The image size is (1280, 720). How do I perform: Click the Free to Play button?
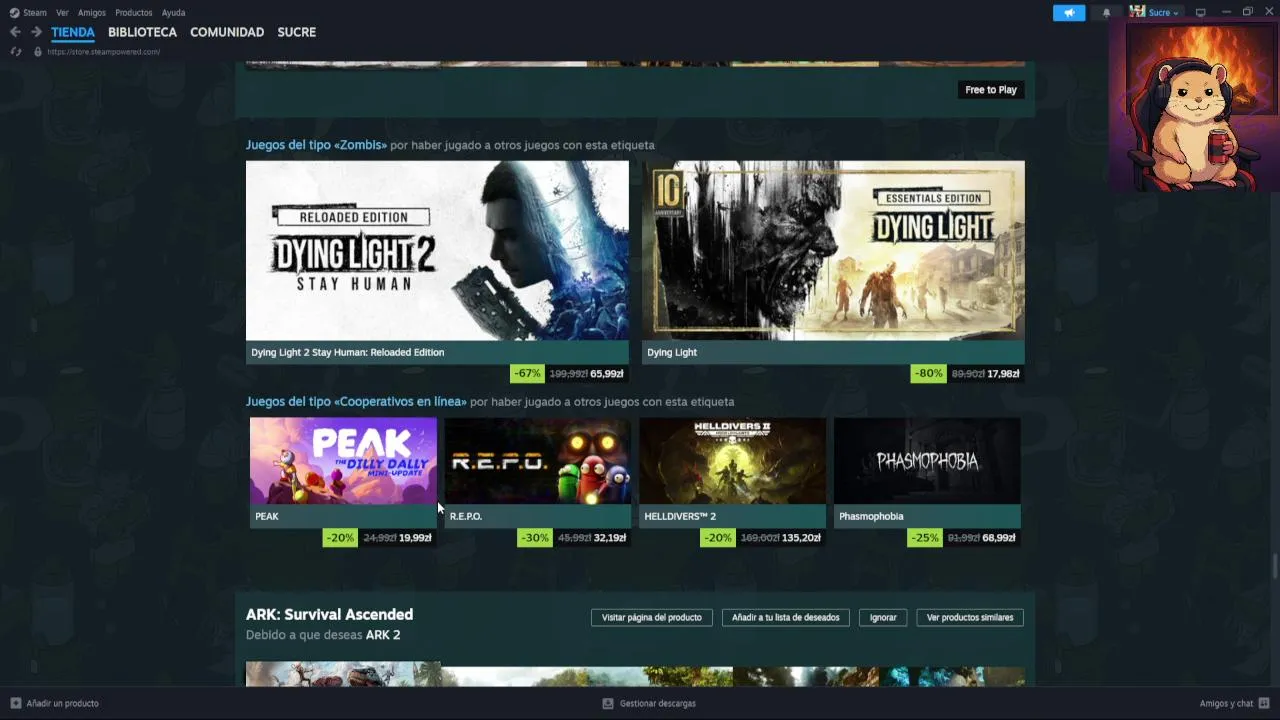click(x=991, y=90)
